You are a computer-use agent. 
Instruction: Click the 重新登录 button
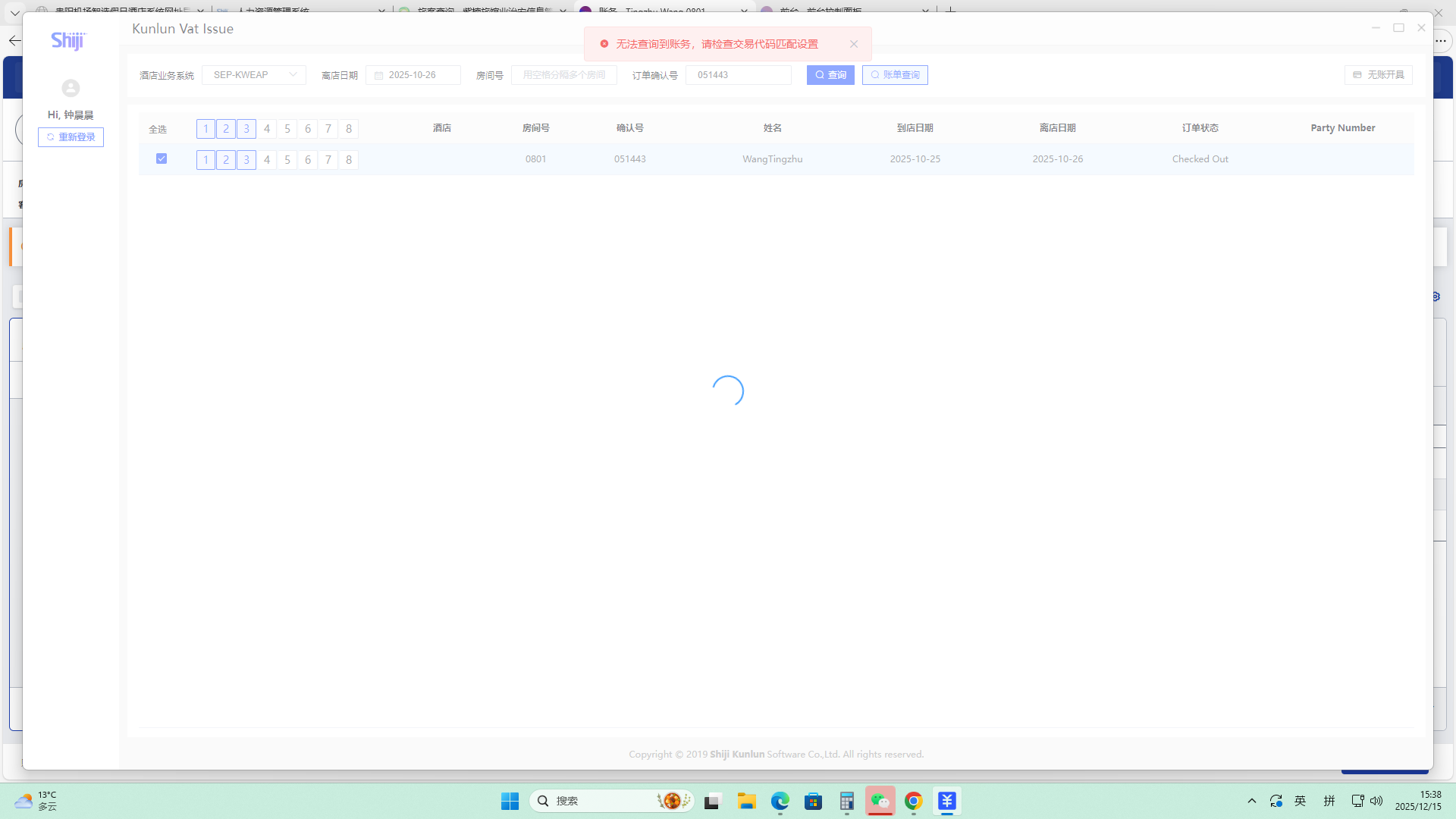click(71, 137)
